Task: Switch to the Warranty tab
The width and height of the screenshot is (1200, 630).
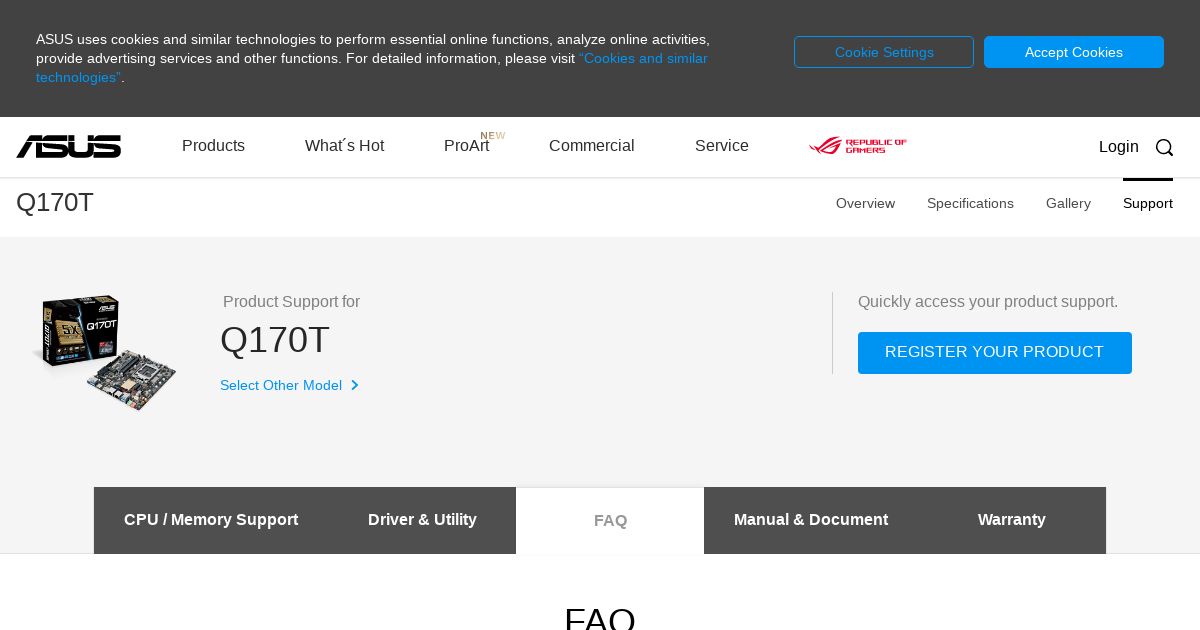Action: point(1012,520)
